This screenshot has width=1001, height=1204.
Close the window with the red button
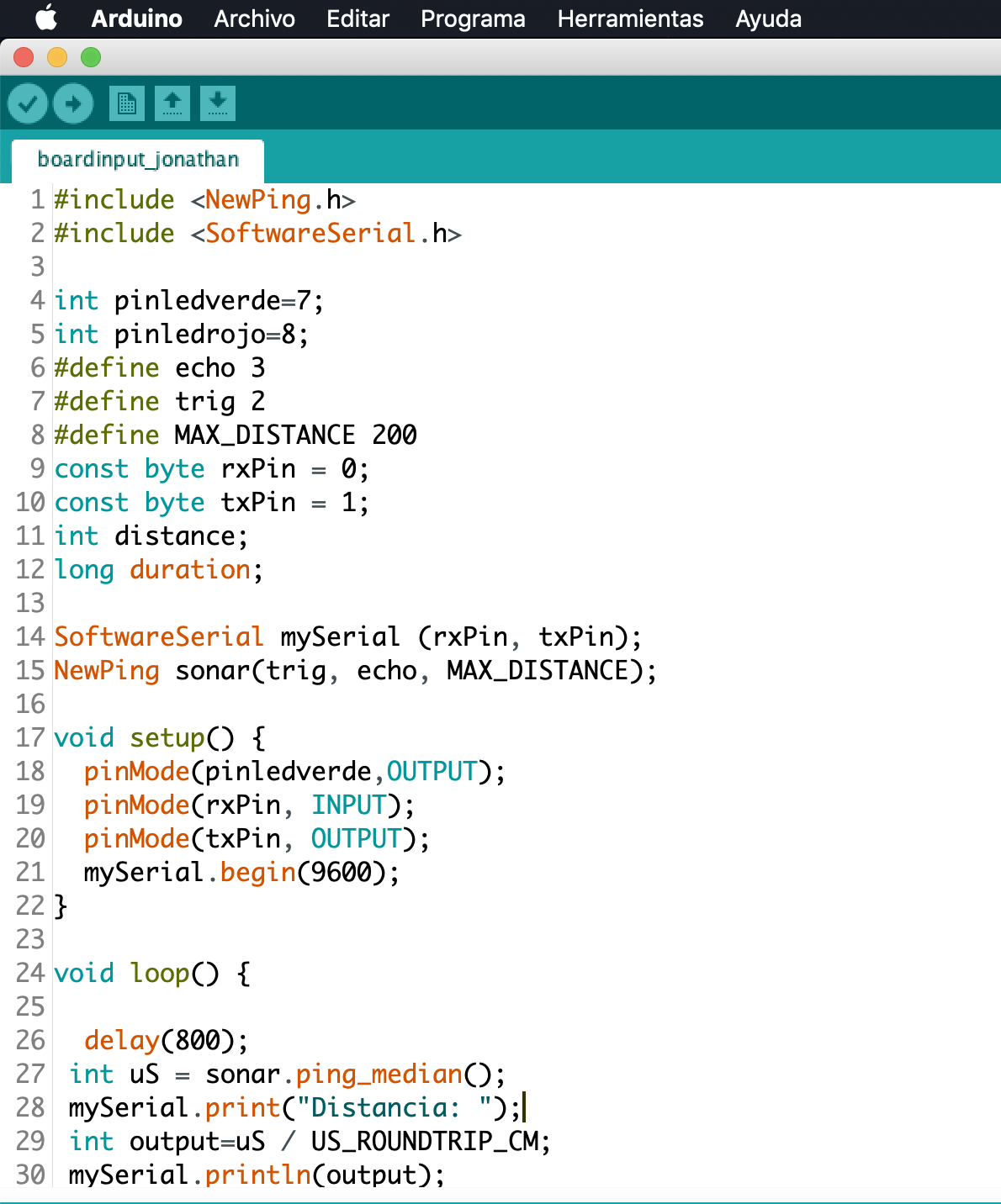click(x=24, y=57)
